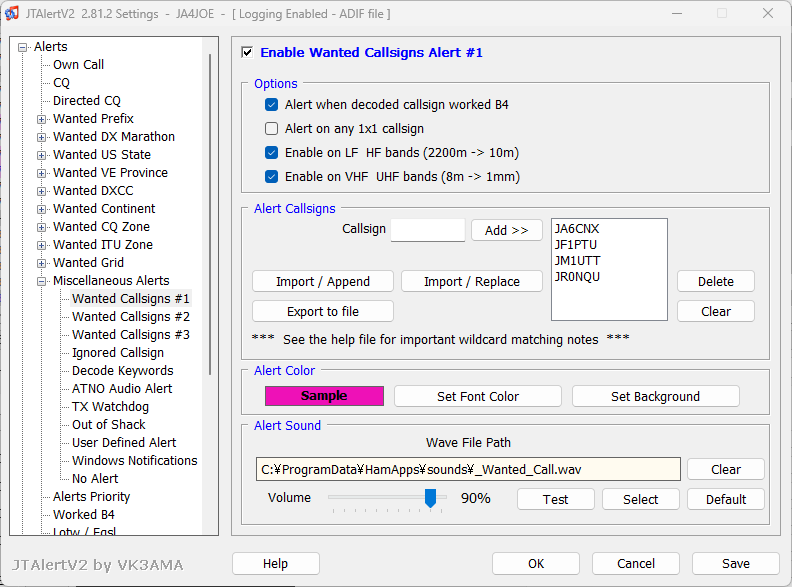This screenshot has height=587, width=792.
Task: Open TX Watchdog settings
Action: coord(110,407)
